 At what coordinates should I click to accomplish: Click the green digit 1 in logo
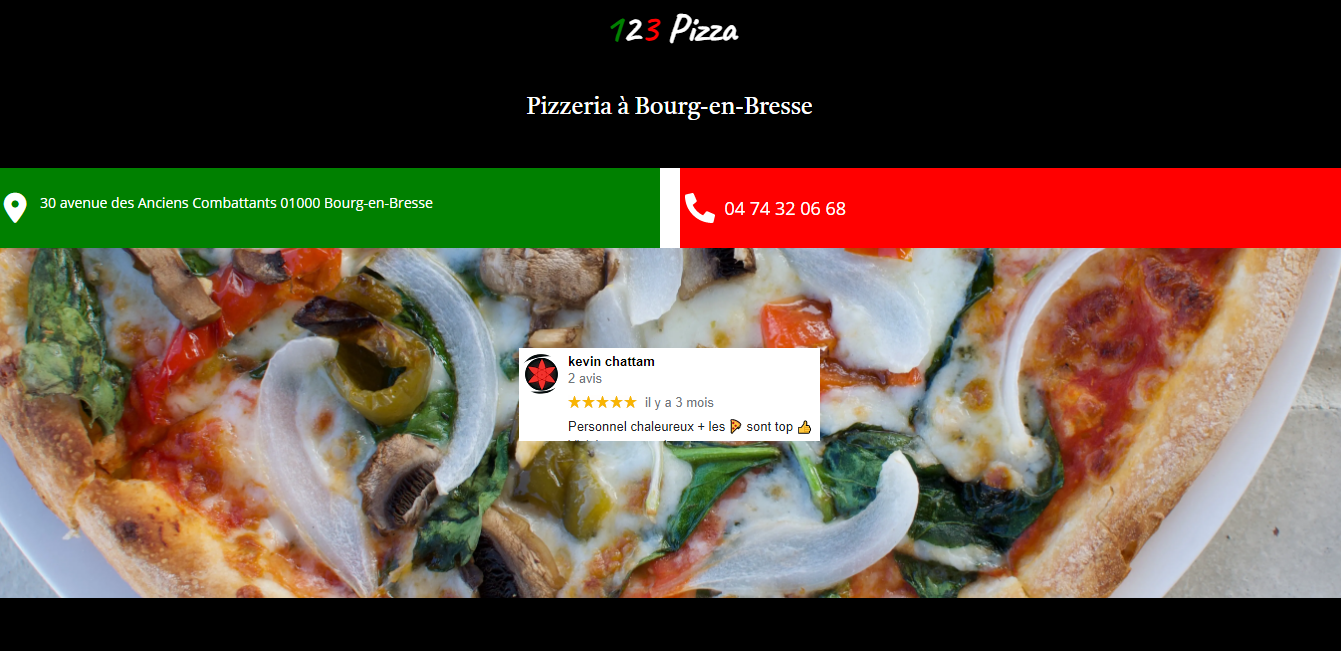coord(617,32)
